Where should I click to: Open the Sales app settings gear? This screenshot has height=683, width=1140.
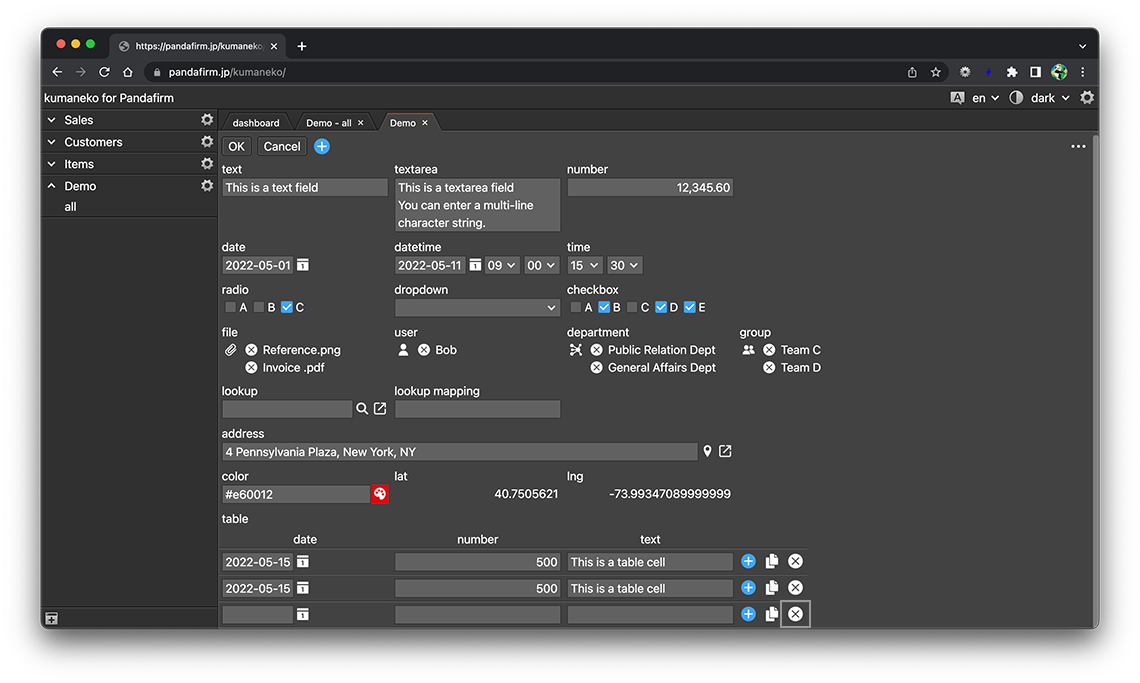click(x=207, y=120)
